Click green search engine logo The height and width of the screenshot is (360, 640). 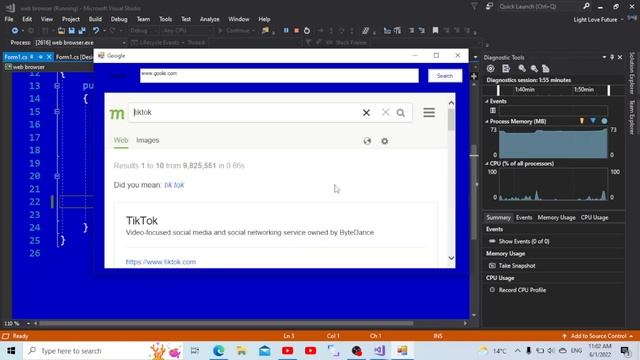click(x=117, y=113)
